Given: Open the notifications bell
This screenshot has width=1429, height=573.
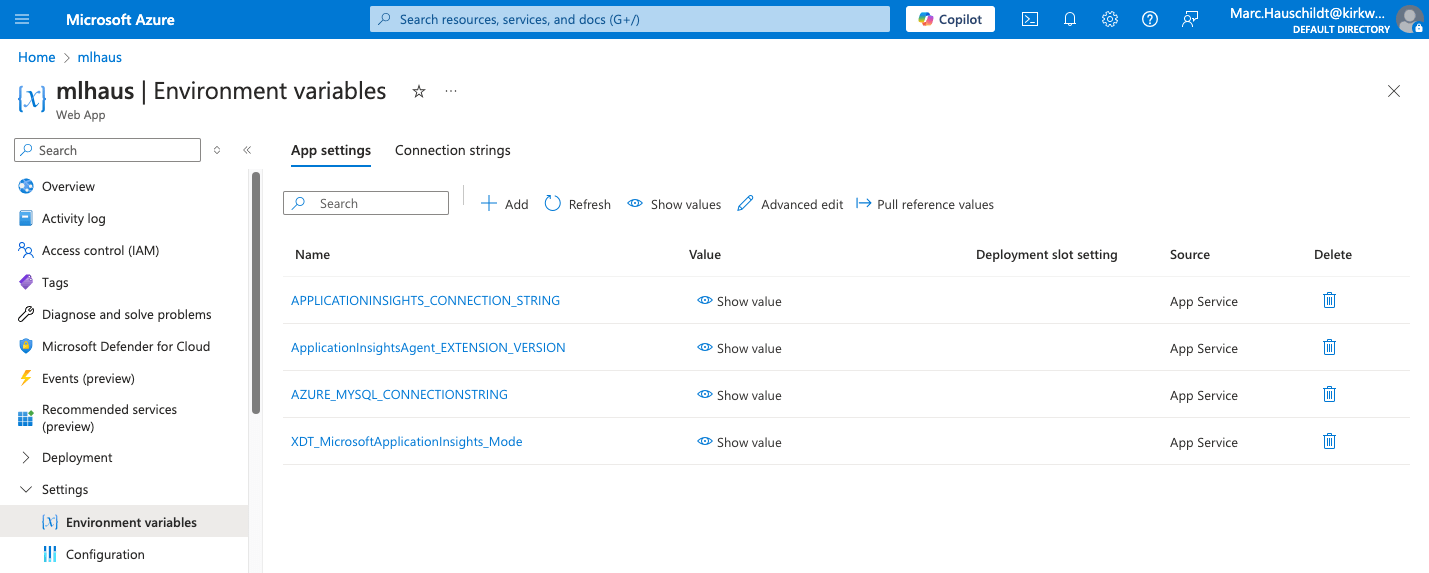Looking at the screenshot, I should 1070,19.
